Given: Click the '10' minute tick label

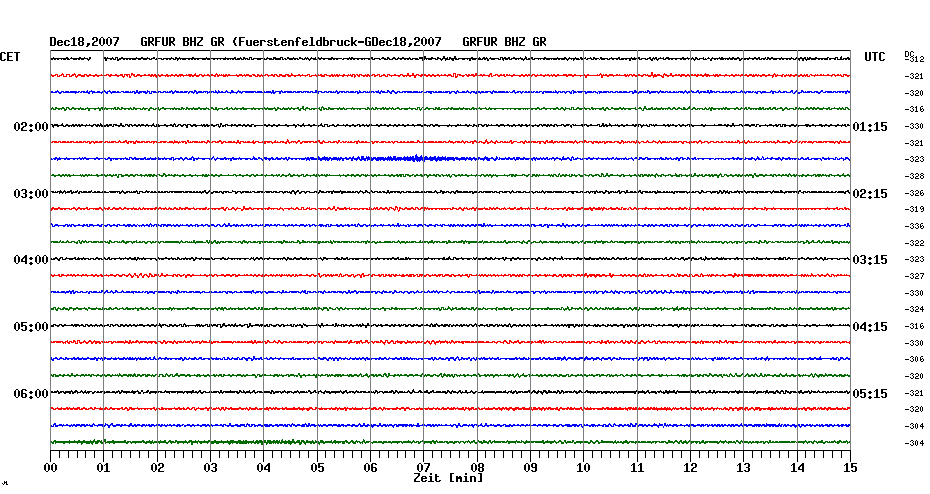Looking at the screenshot, I should 584,467.
